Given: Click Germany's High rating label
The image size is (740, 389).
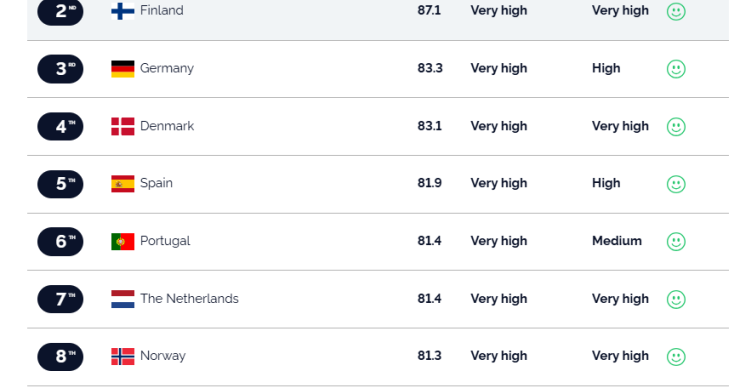Looking at the screenshot, I should click(x=606, y=68).
